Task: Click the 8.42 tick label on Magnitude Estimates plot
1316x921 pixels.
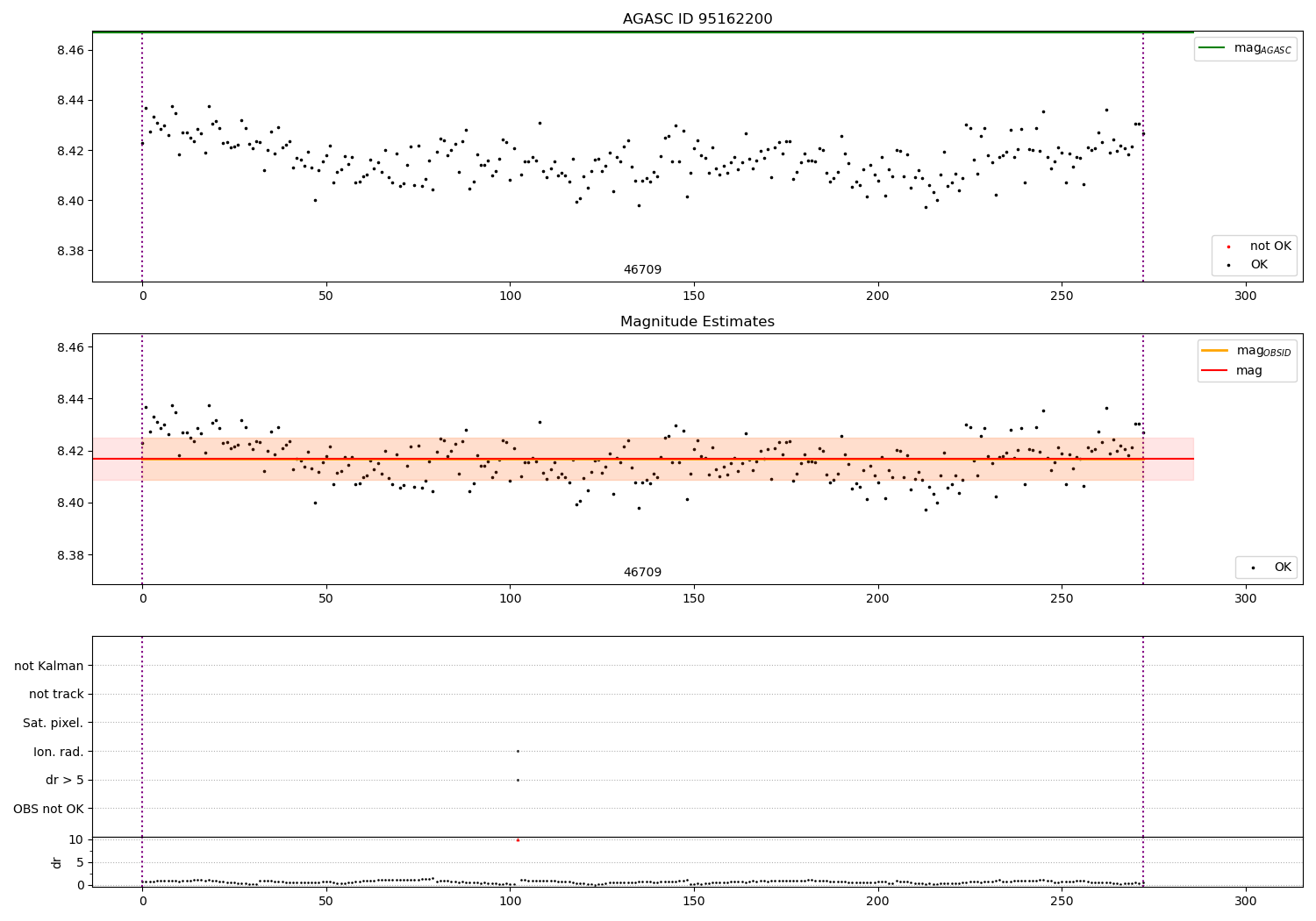Action: point(70,451)
